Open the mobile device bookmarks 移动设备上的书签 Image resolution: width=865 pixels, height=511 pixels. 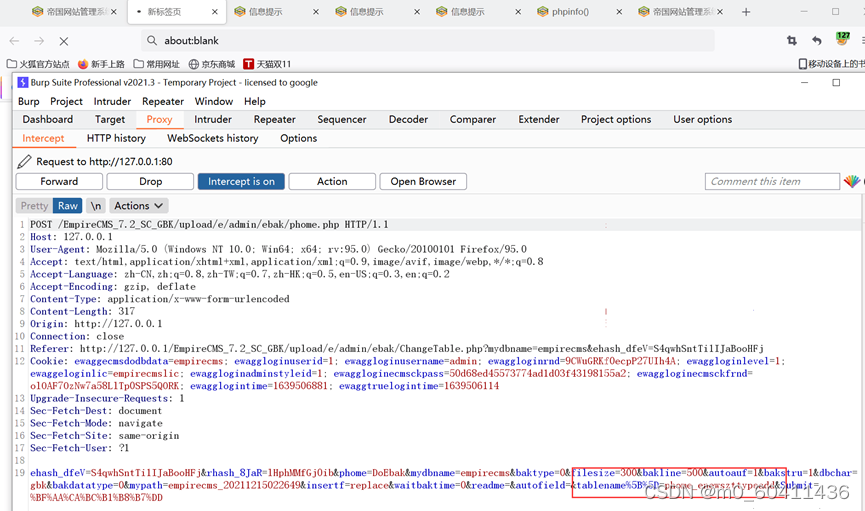coord(832,64)
